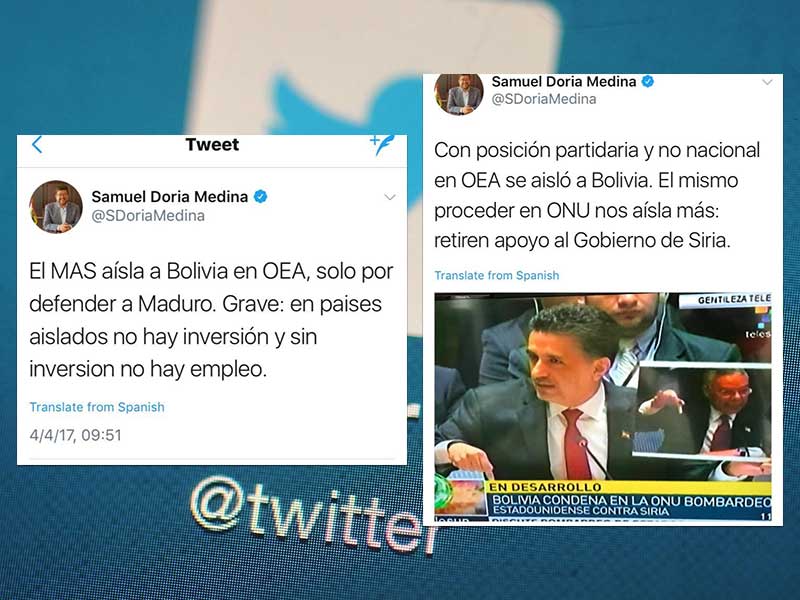This screenshot has height=600, width=800.
Task: Expand the left tweet's options chevron
Action: coord(390,197)
